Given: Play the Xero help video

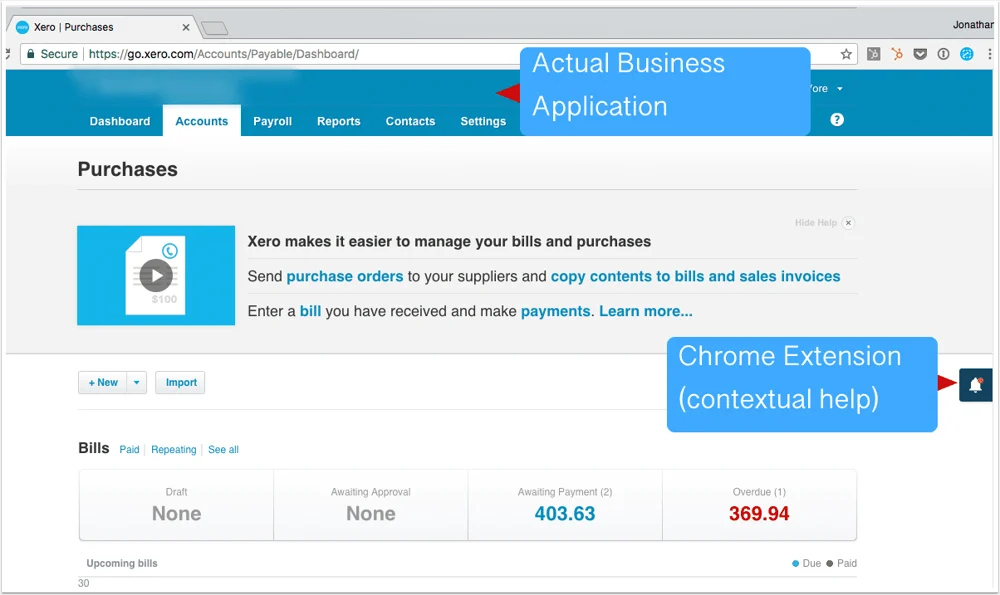Looking at the screenshot, I should 156,275.
